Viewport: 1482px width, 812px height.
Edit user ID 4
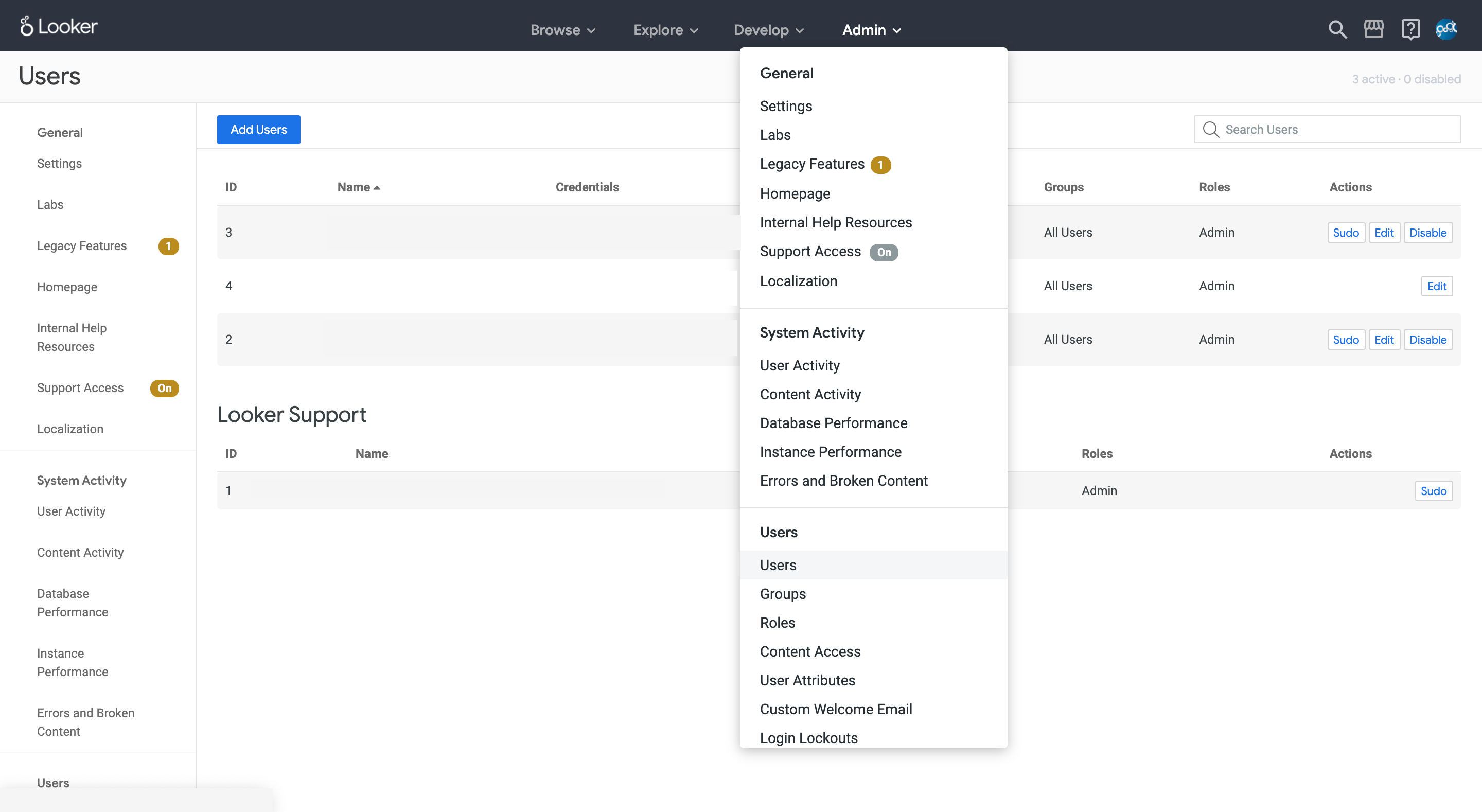[x=1437, y=287]
